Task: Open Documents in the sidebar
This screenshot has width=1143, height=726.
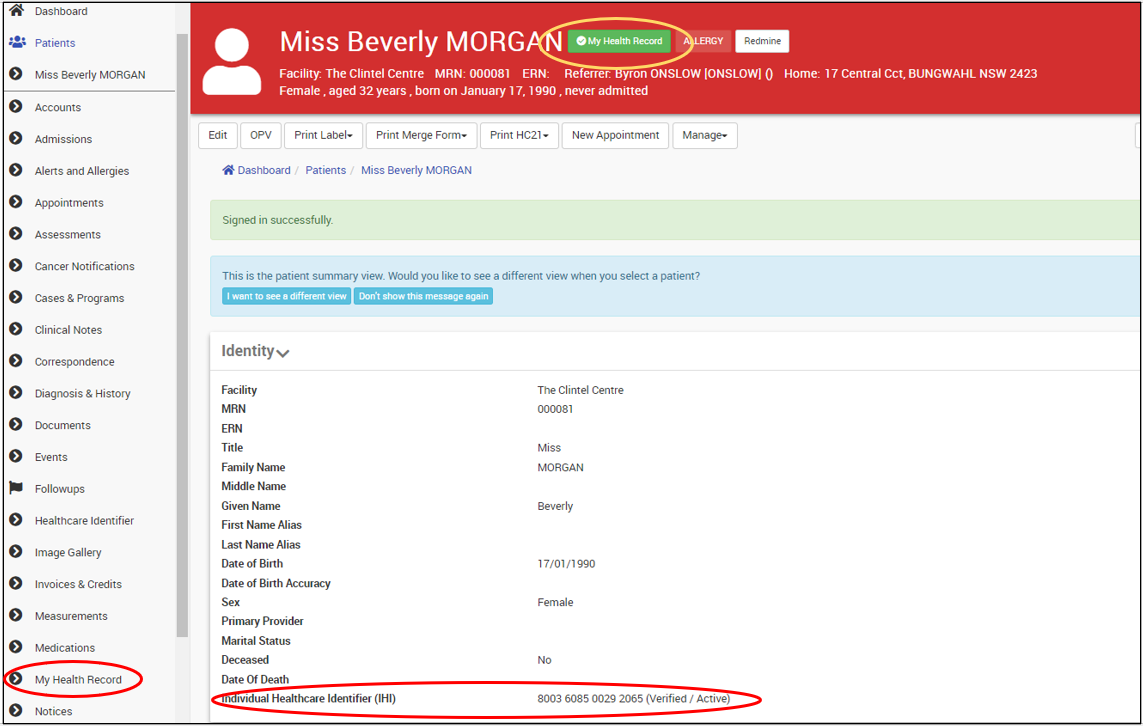Action: 63,426
